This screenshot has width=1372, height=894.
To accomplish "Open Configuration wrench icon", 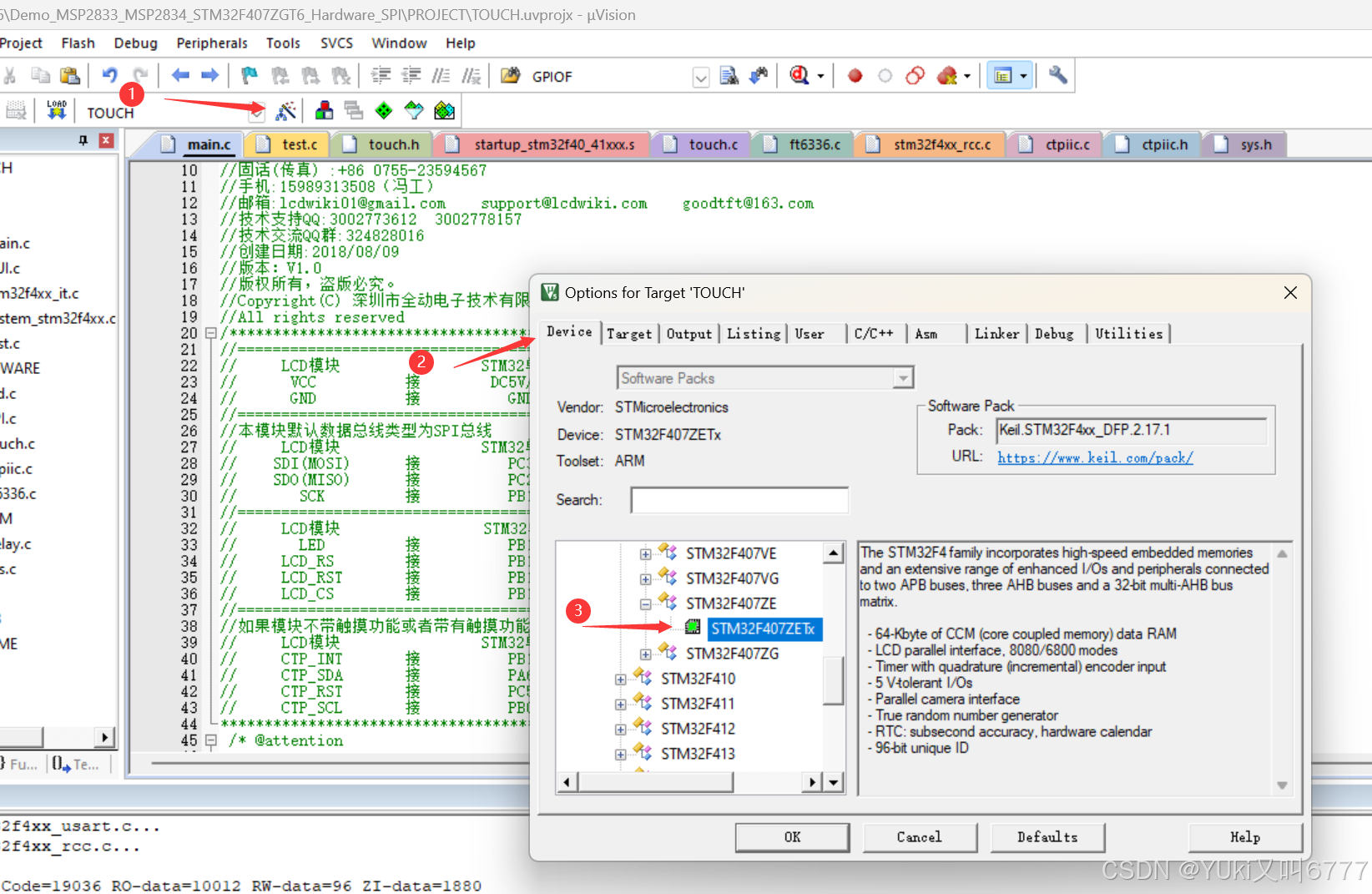I will point(1057,76).
